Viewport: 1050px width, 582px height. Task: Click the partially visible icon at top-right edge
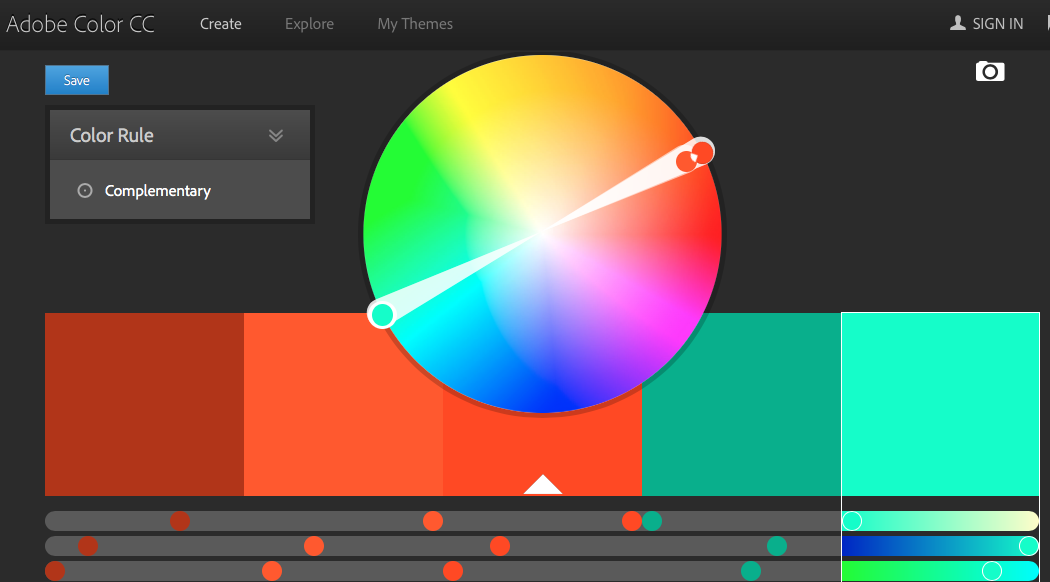[x=1045, y=23]
